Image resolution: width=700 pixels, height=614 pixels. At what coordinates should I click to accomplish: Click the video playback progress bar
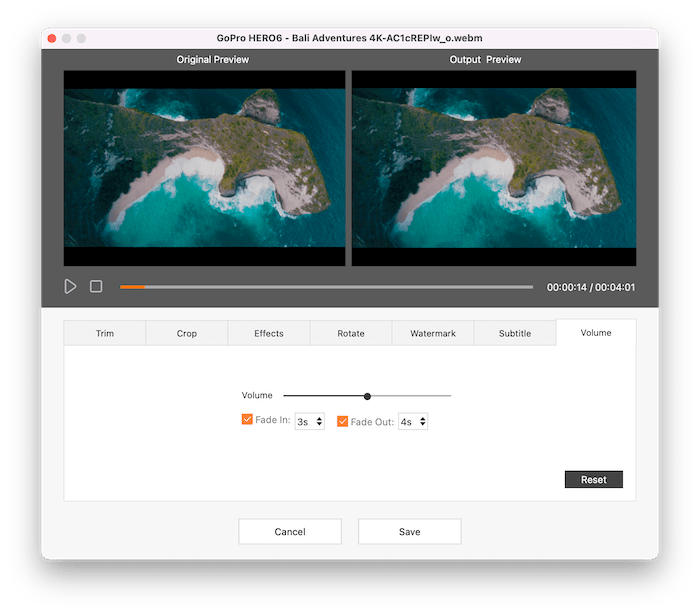(x=326, y=287)
